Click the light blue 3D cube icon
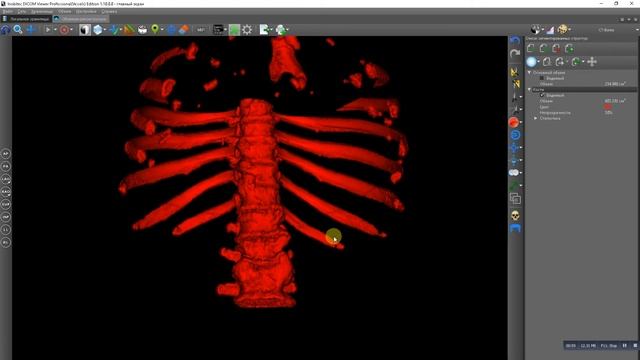 coord(98,29)
